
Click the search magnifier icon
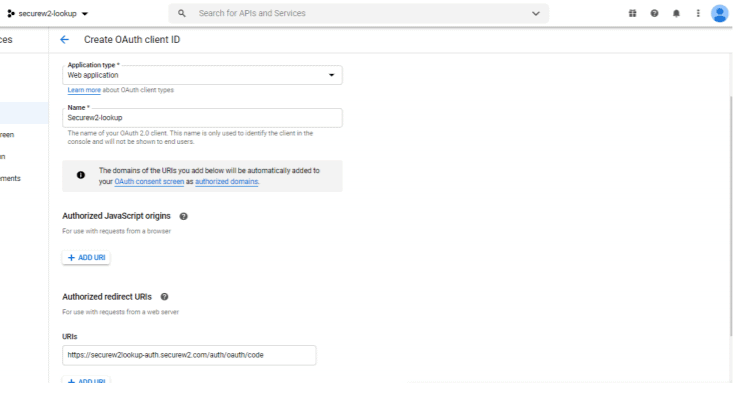tap(182, 13)
